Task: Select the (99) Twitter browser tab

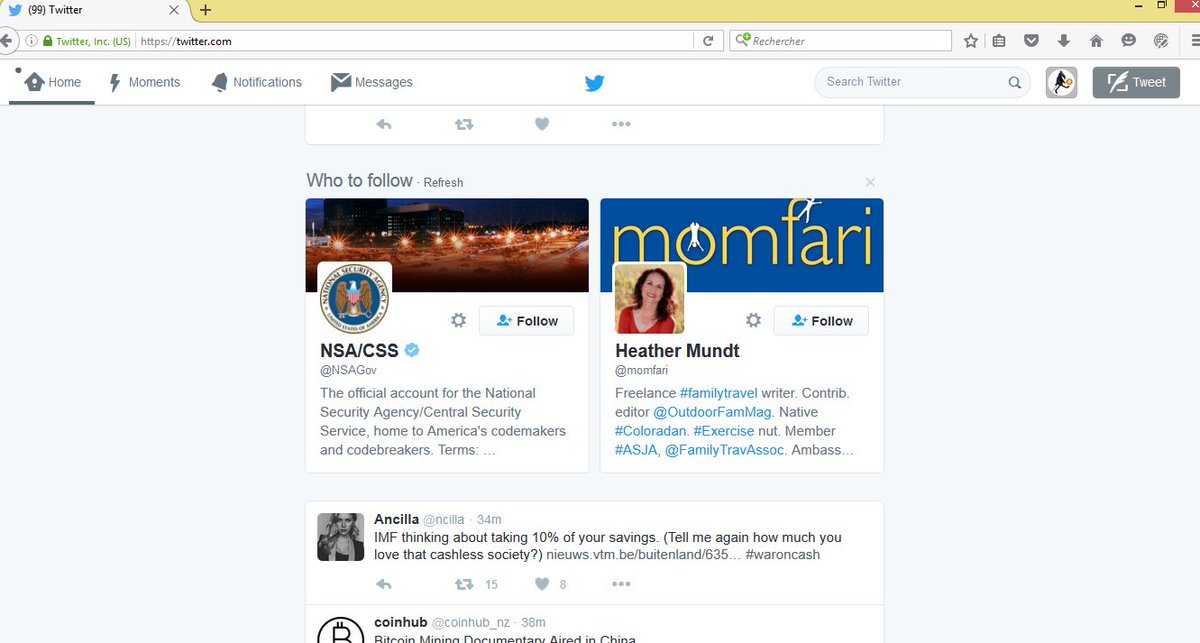Action: [95, 10]
